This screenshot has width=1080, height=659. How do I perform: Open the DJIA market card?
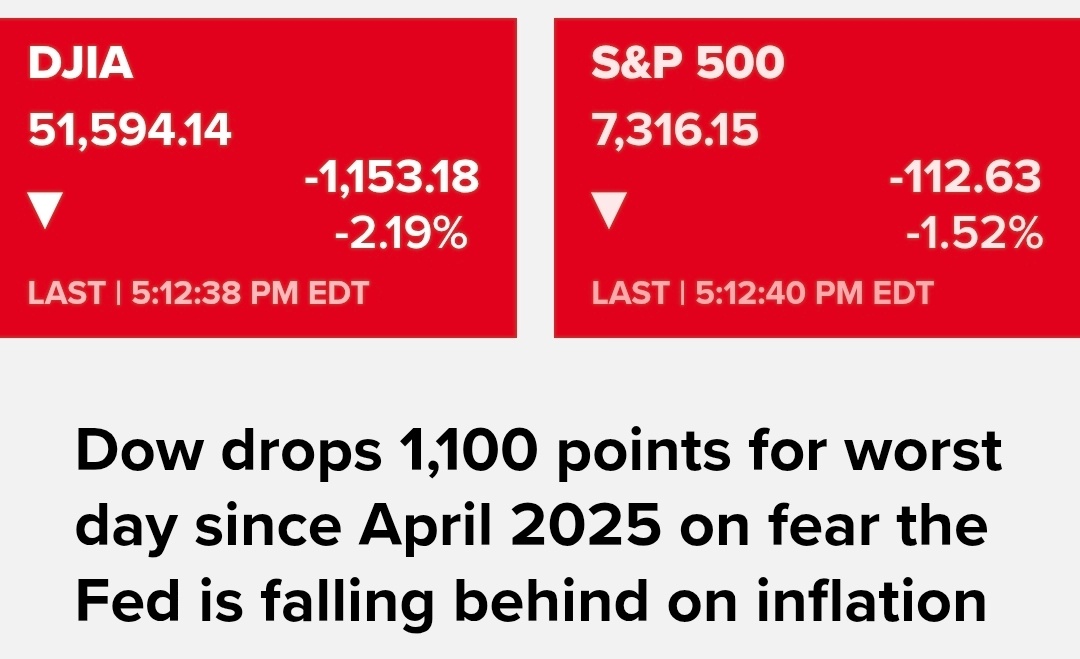[258, 178]
